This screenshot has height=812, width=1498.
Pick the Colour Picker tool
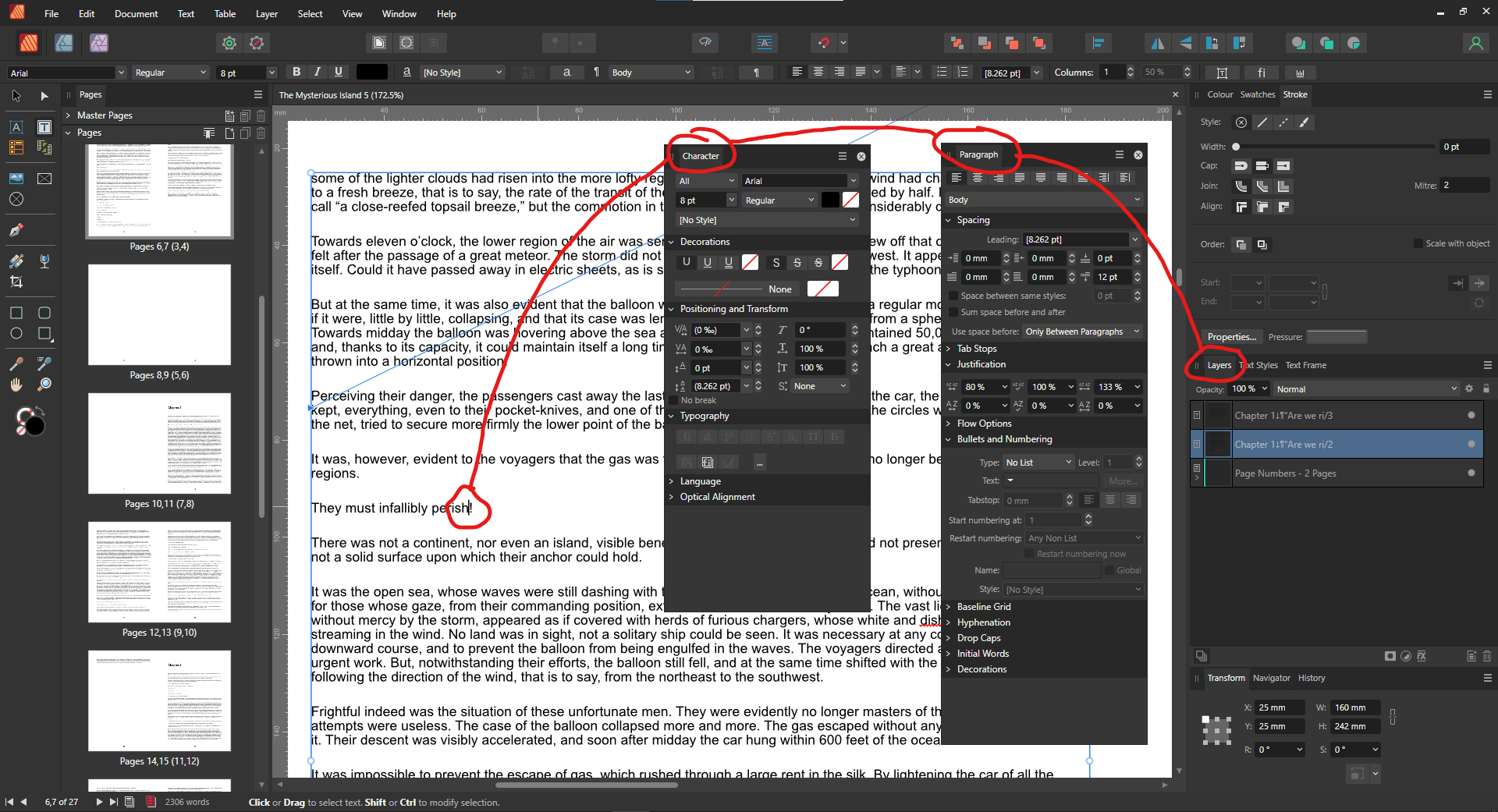click(16, 363)
